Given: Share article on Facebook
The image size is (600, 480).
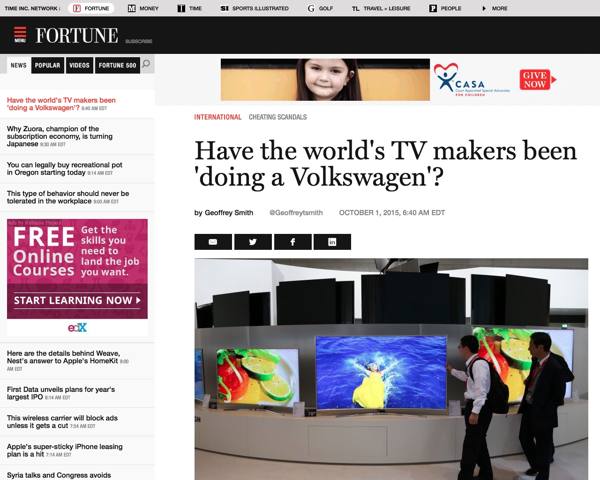Looking at the screenshot, I should point(292,242).
